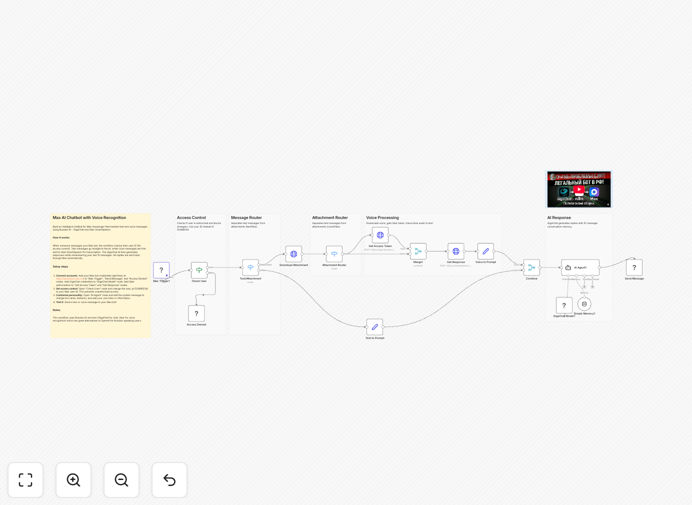Select the Check User node
692x505 pixels.
(x=199, y=270)
